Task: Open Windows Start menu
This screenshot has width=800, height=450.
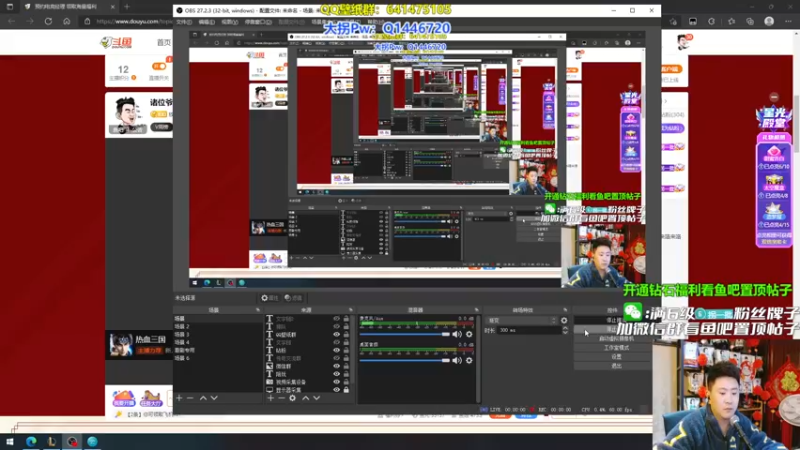Action: point(10,441)
